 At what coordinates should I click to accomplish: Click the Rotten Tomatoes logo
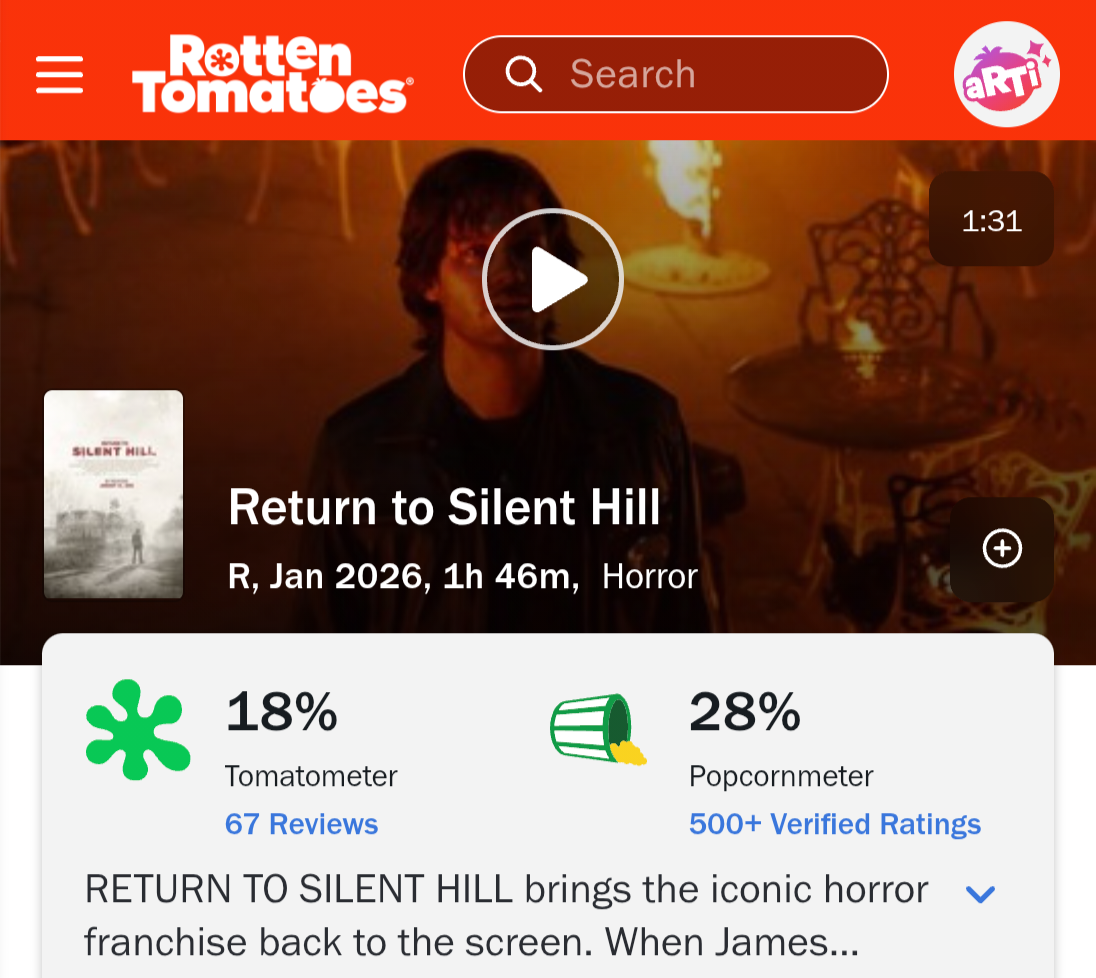click(271, 74)
